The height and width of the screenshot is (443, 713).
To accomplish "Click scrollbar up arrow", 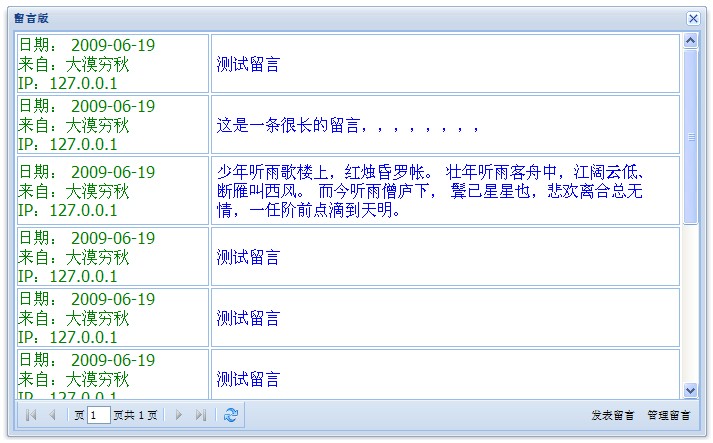I will pyautogui.click(x=690, y=41).
